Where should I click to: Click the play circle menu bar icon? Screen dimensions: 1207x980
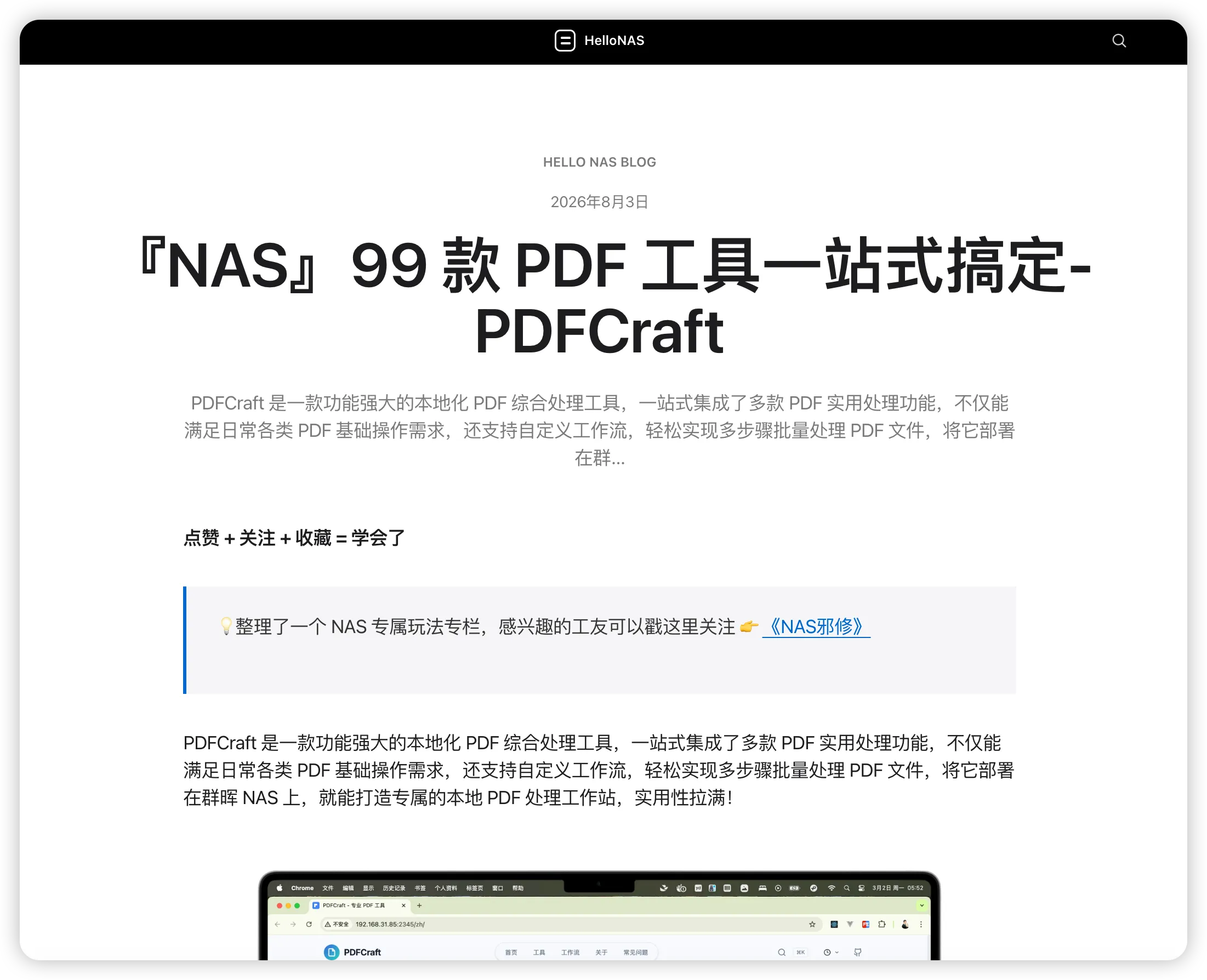click(778, 888)
